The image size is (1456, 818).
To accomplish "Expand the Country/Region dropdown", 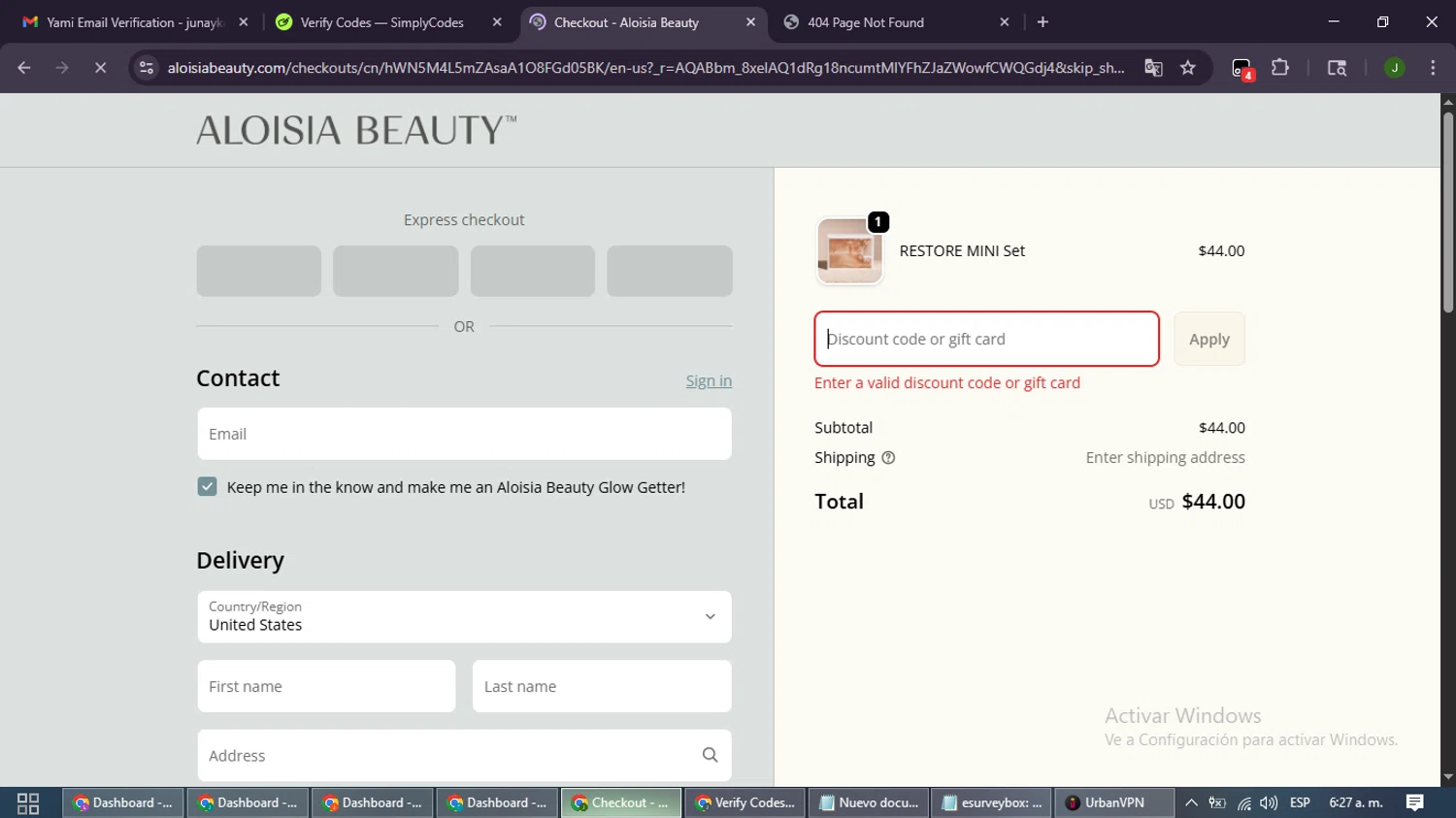I will pos(464,617).
